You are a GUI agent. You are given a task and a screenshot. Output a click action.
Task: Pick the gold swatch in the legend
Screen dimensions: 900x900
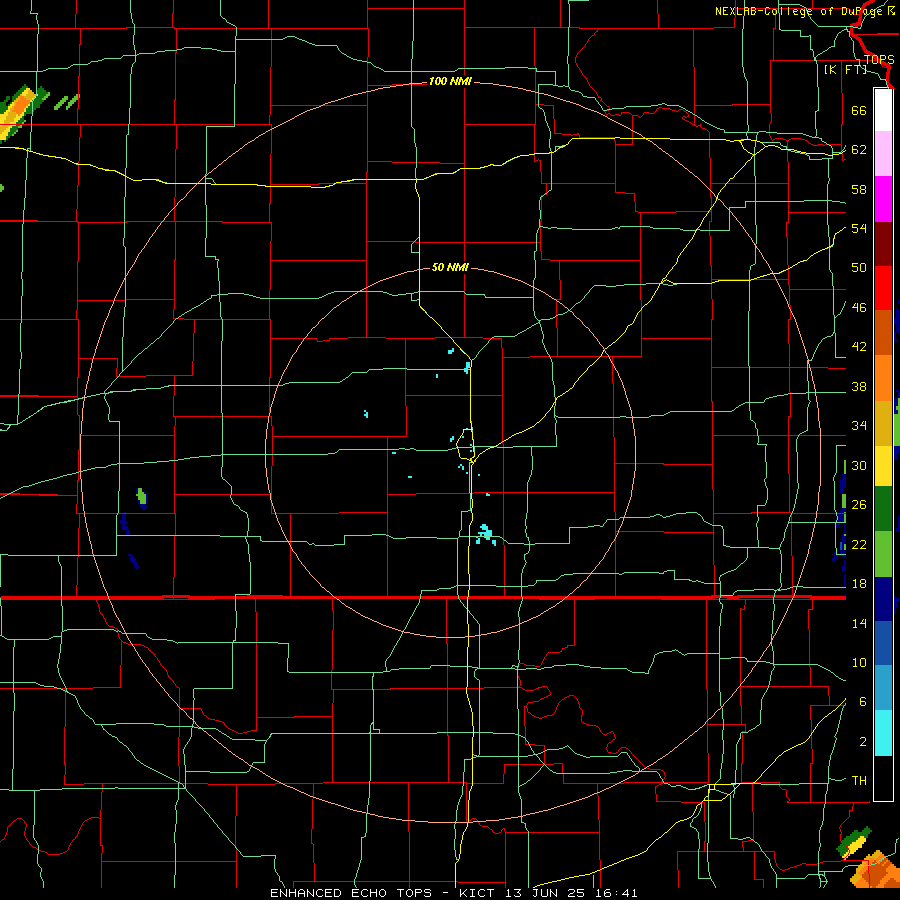tap(883, 423)
